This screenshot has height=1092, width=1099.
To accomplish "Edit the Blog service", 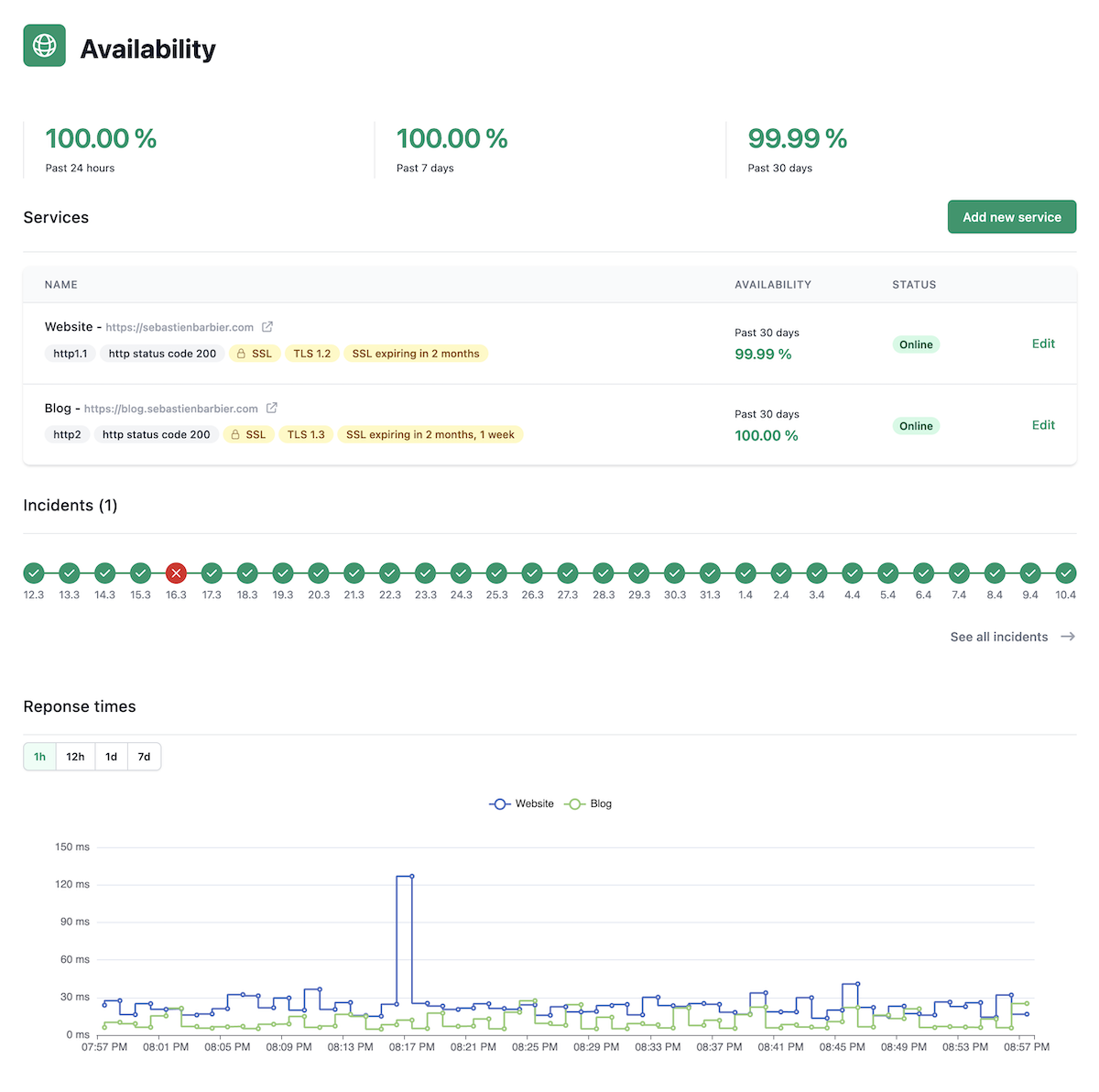I will pos(1043,425).
